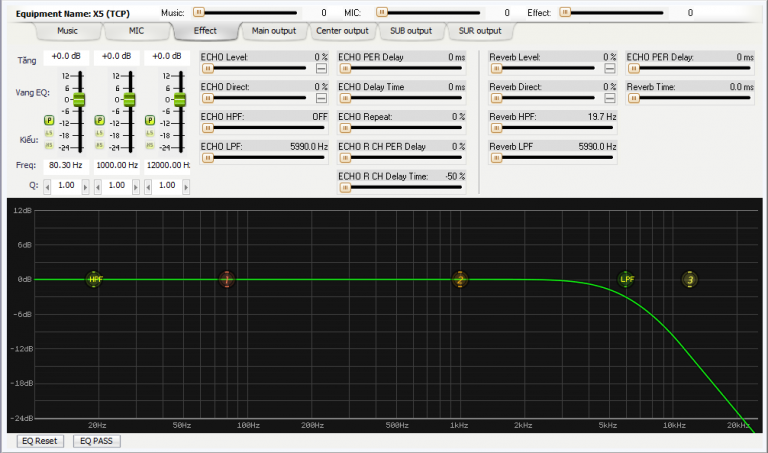Click the ECHO Delay Time slider handle
This screenshot has height=453, width=768.
(x=345, y=98)
